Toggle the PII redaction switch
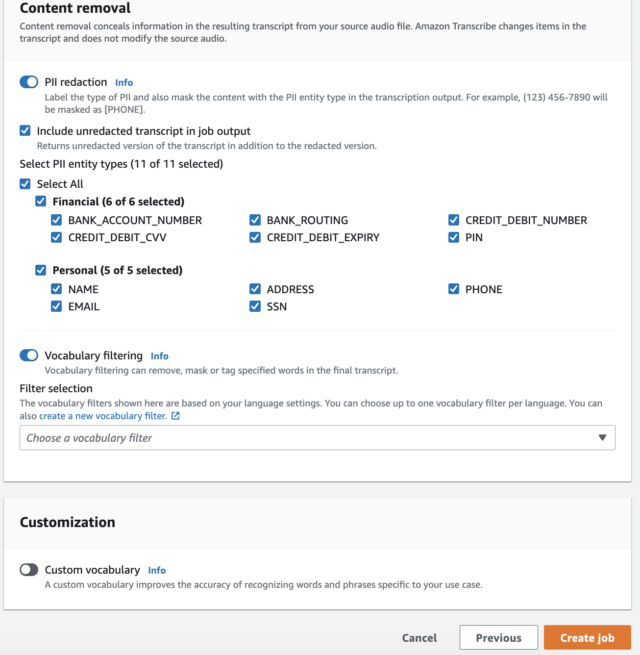This screenshot has height=655, width=640. click(x=29, y=82)
